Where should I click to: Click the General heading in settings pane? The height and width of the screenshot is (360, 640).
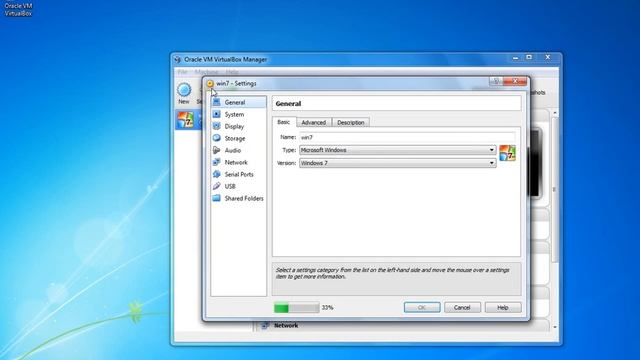tap(288, 104)
